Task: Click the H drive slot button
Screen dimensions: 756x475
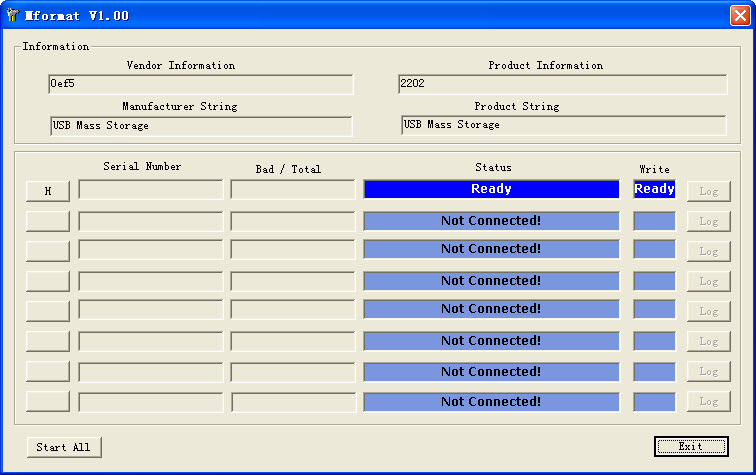Action: 48,190
